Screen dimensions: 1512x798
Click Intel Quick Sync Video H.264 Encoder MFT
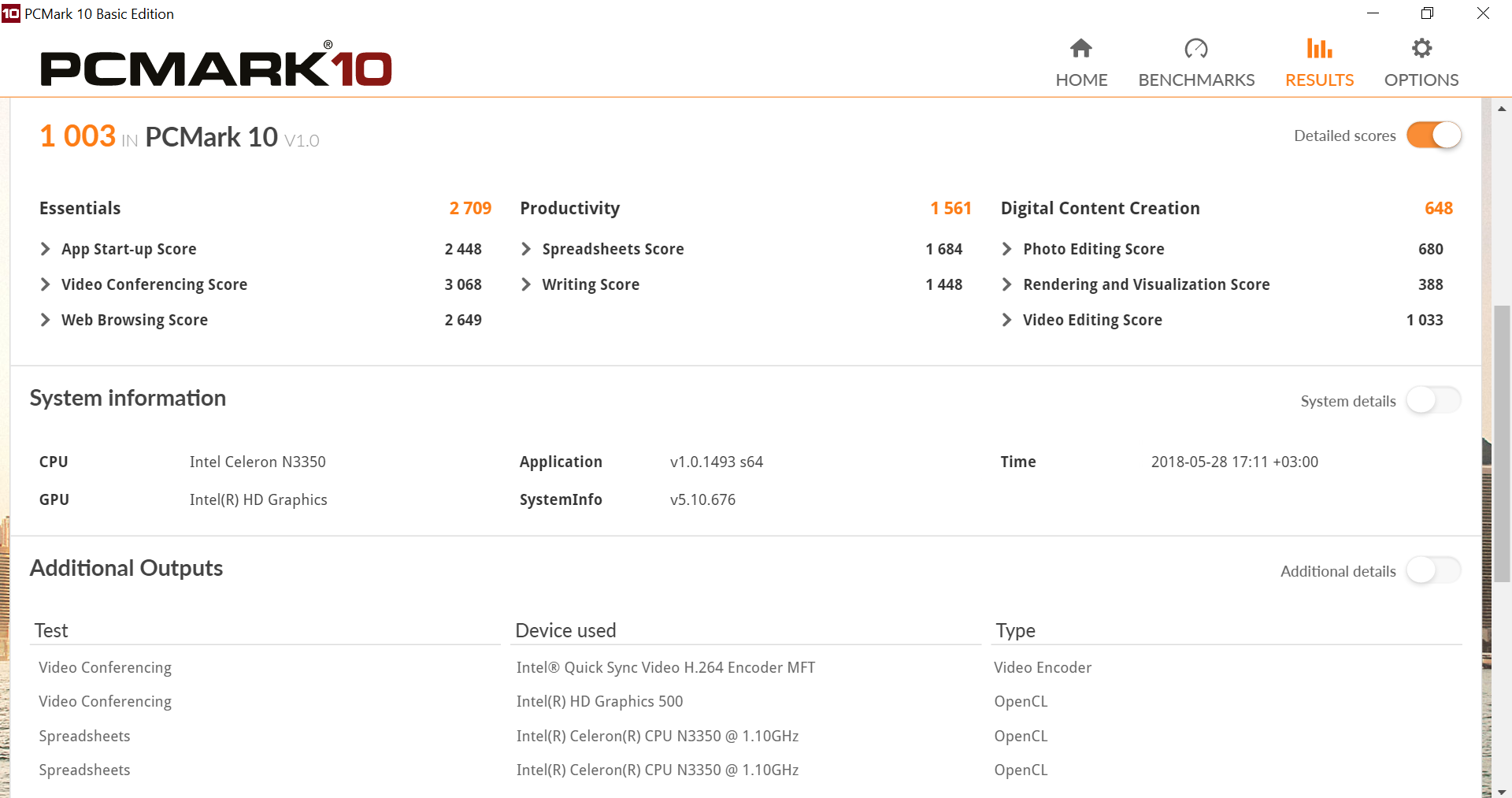(665, 667)
